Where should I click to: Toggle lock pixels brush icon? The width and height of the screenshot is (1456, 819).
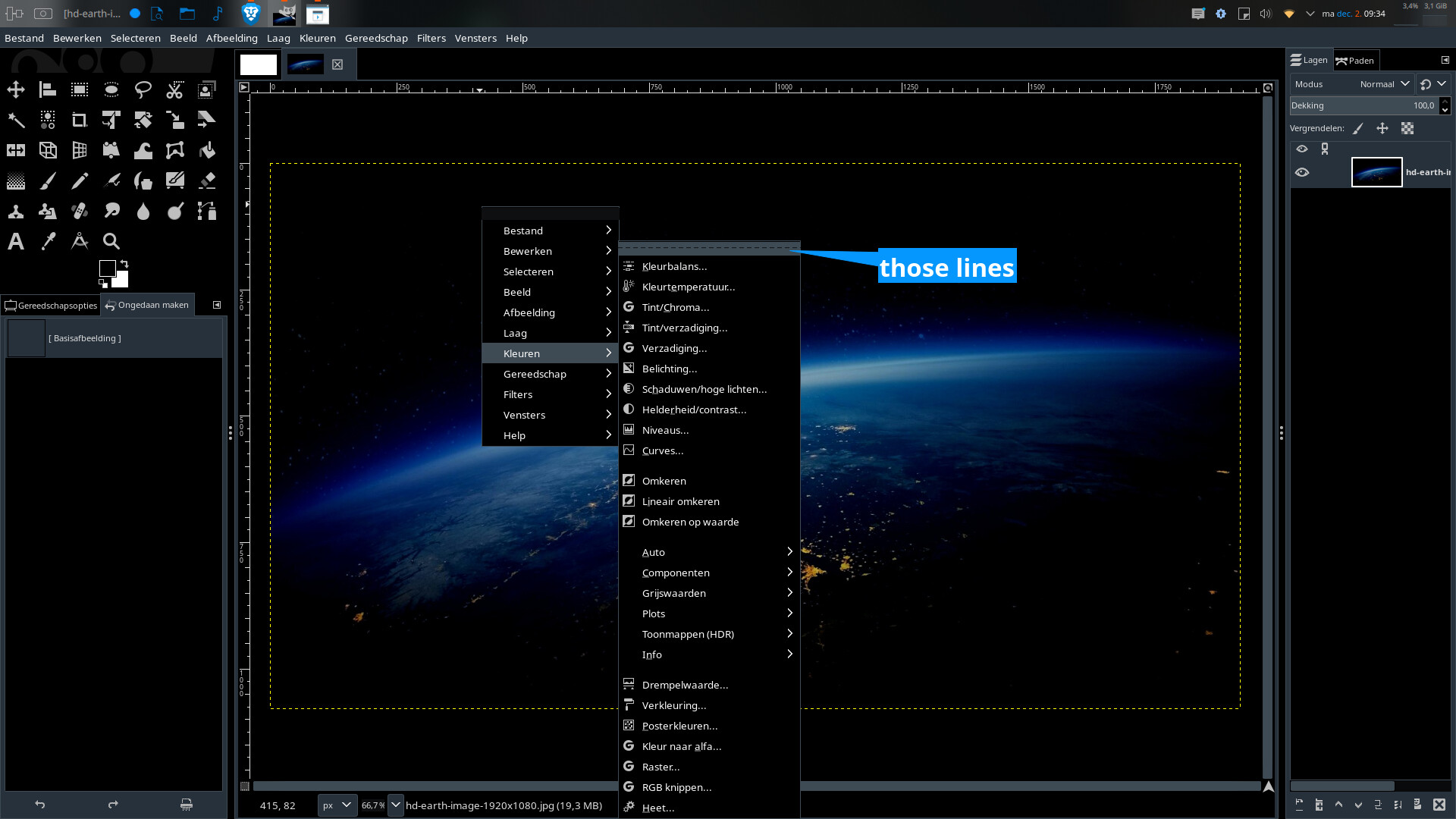pos(1358,128)
